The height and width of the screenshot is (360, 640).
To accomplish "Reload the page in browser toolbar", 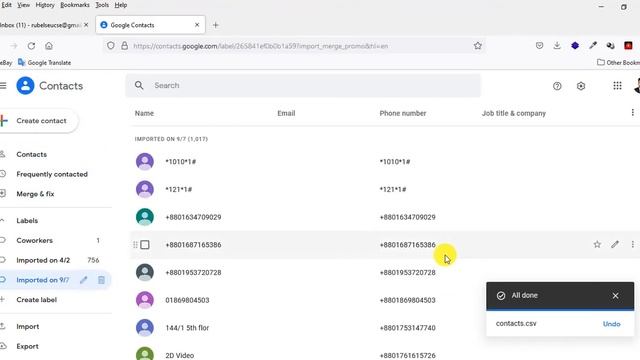I will point(31,46).
